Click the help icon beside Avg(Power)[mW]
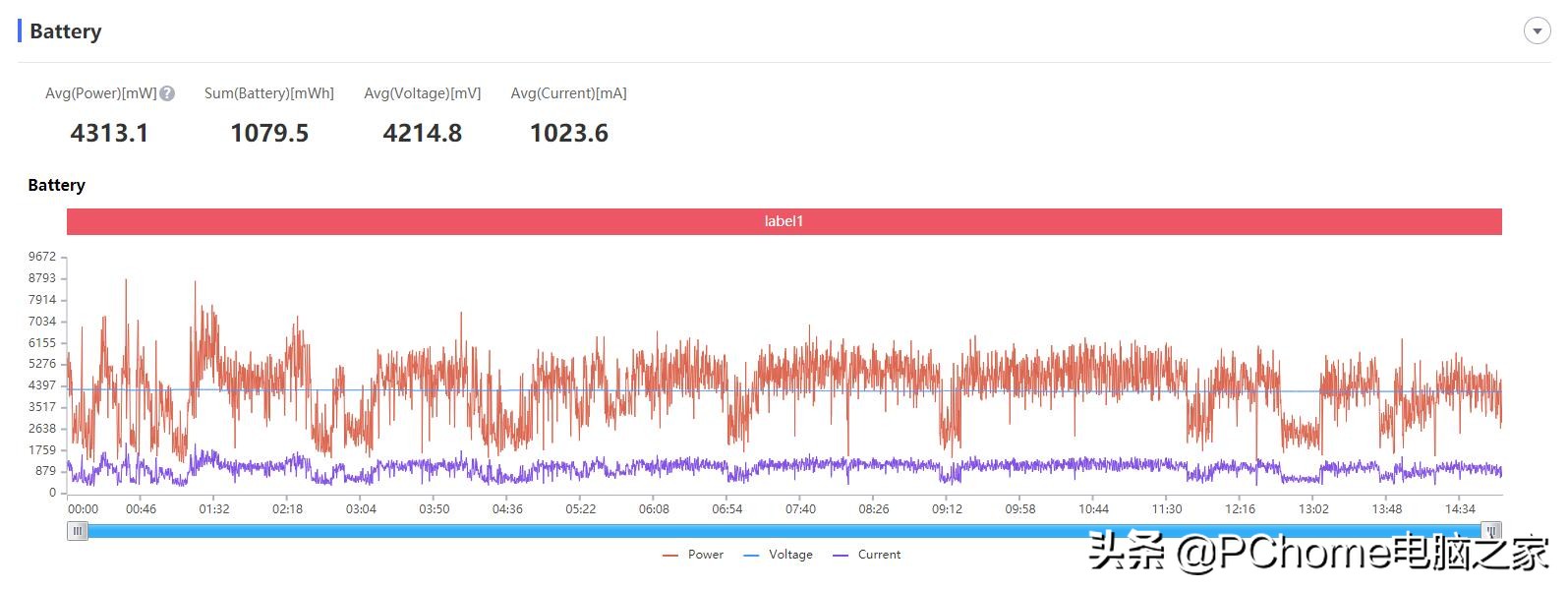1568x590 pixels. click(x=167, y=93)
